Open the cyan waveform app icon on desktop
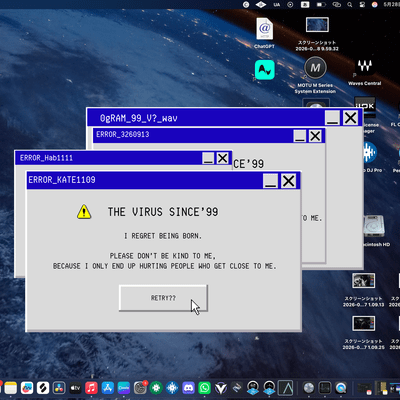The width and height of the screenshot is (400, 400). pyautogui.click(x=265, y=70)
